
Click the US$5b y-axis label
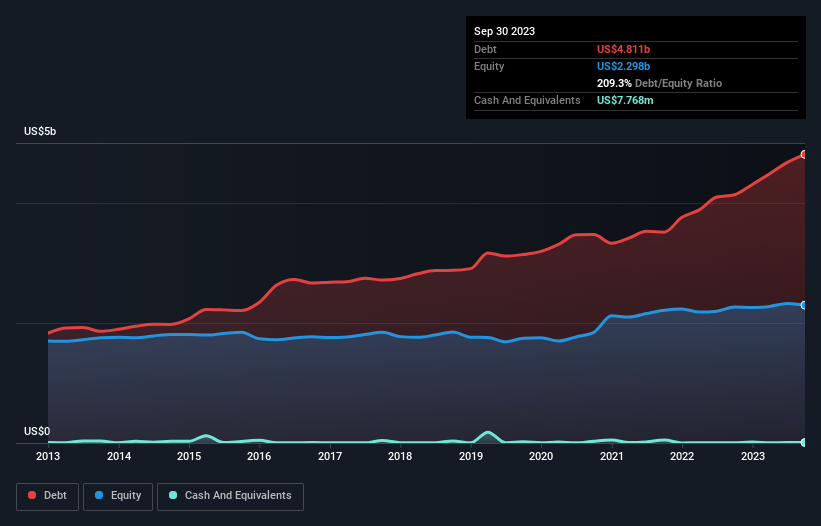[x=40, y=131]
